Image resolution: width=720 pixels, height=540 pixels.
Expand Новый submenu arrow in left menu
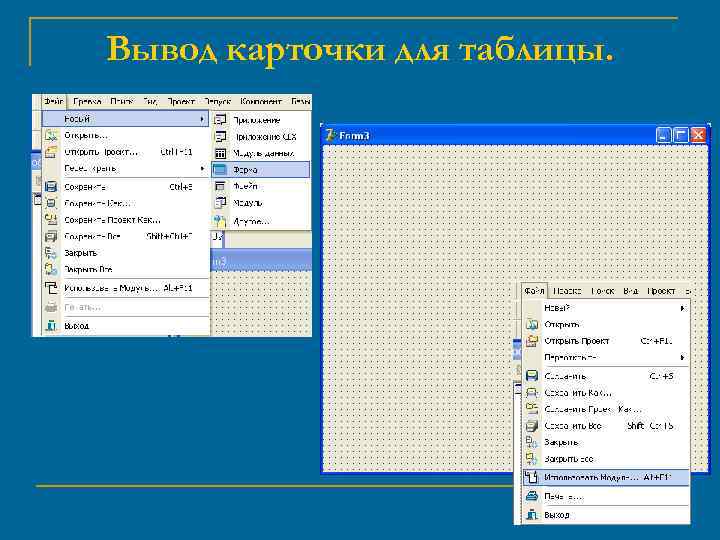click(202, 119)
